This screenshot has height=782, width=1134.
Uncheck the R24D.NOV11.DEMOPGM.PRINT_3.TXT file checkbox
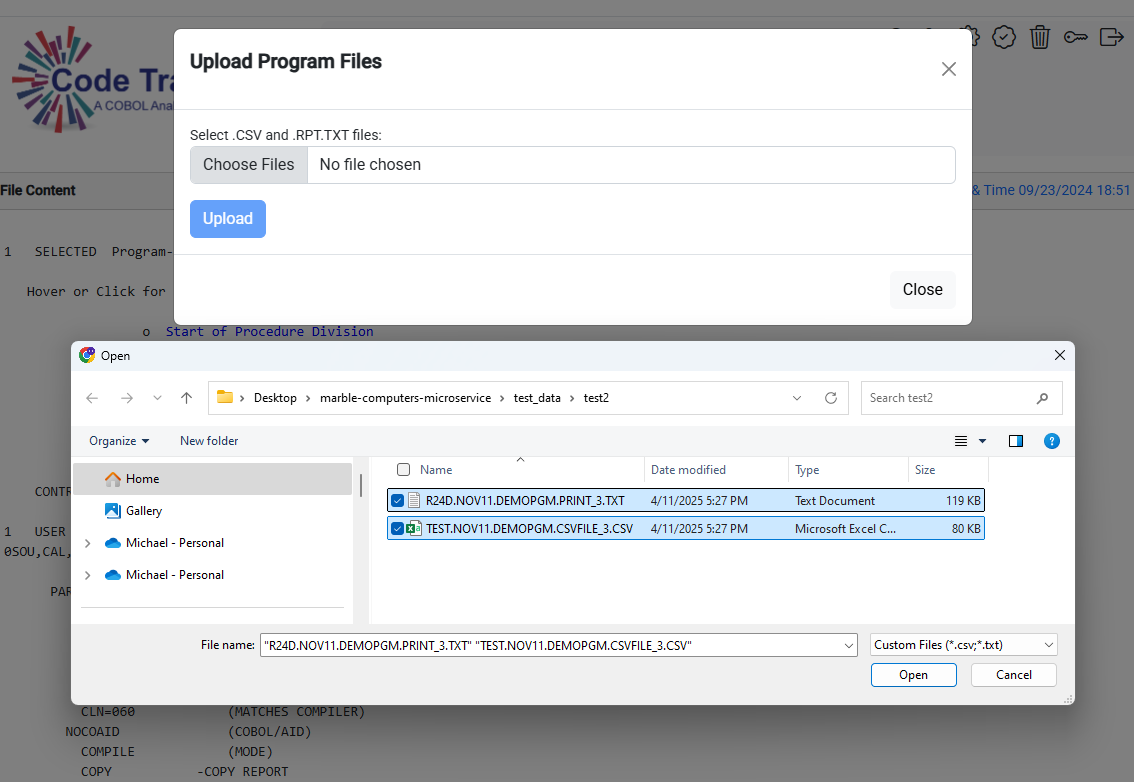[398, 501]
